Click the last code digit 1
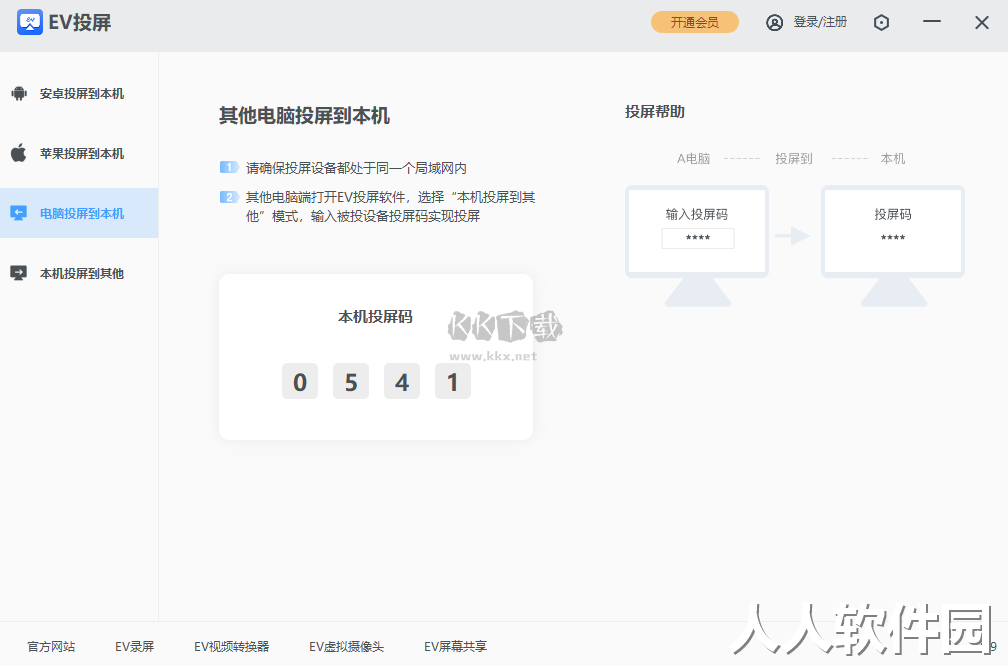Screen dimensions: 1008x666 (453, 381)
